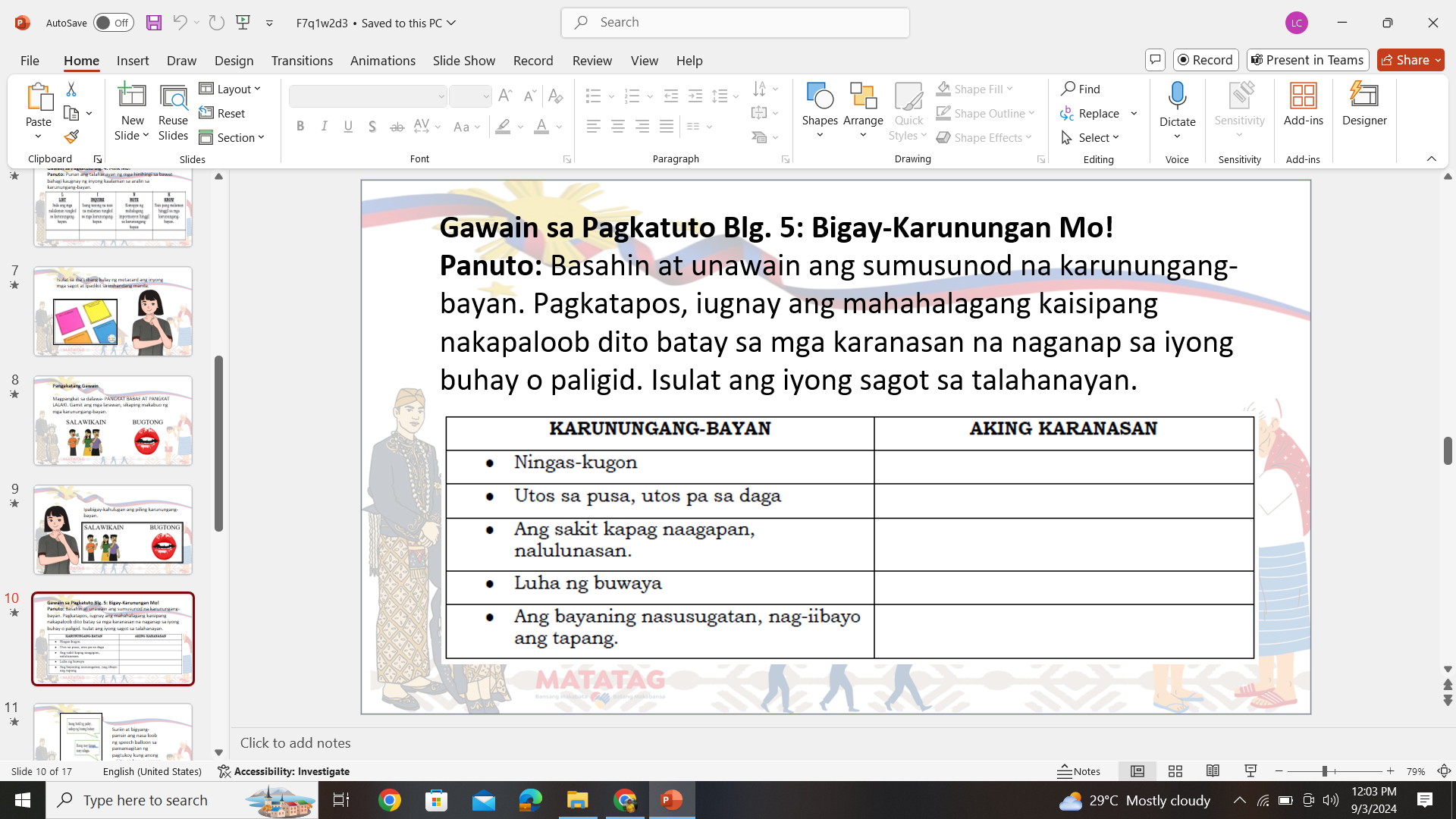Increase list indent level
The height and width of the screenshot is (819, 1456).
pos(695,96)
